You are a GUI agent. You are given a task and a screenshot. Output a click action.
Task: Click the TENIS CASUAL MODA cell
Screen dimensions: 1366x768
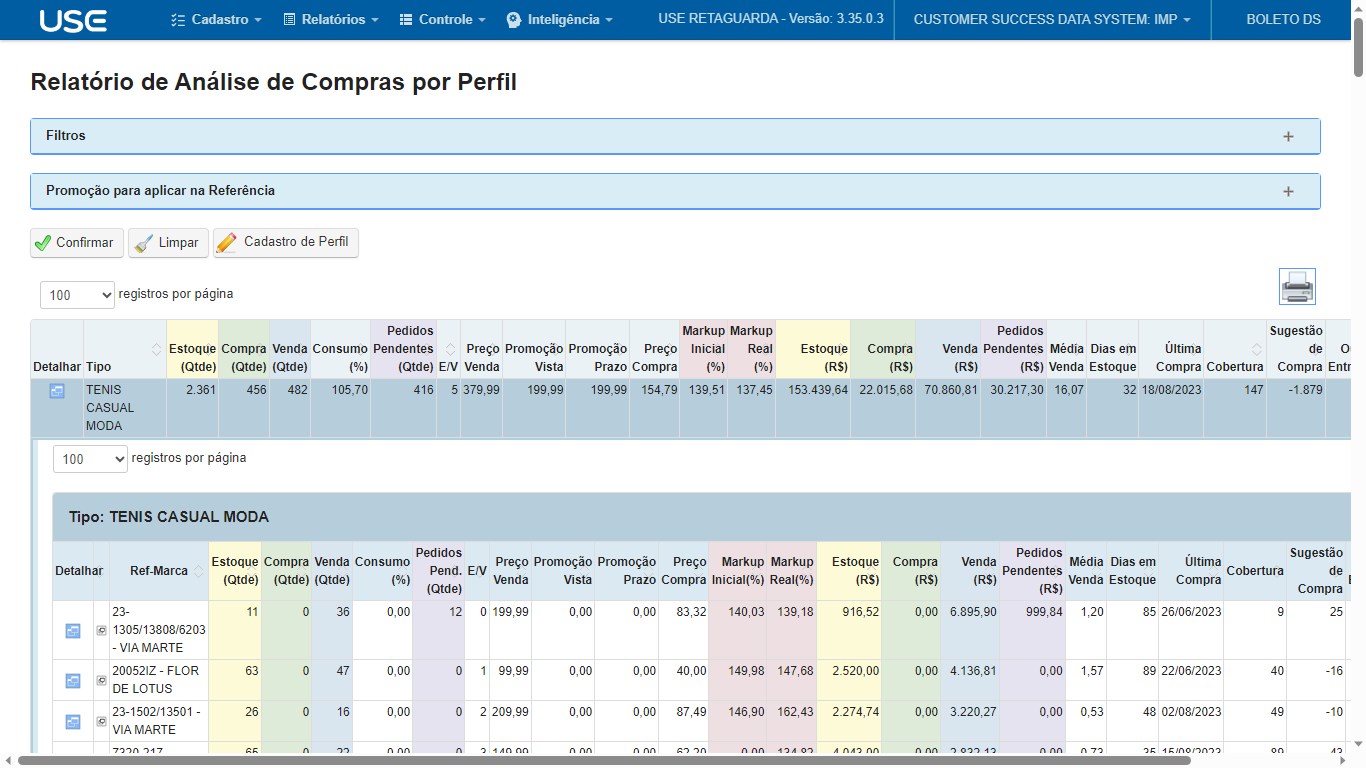pyautogui.click(x=124, y=408)
